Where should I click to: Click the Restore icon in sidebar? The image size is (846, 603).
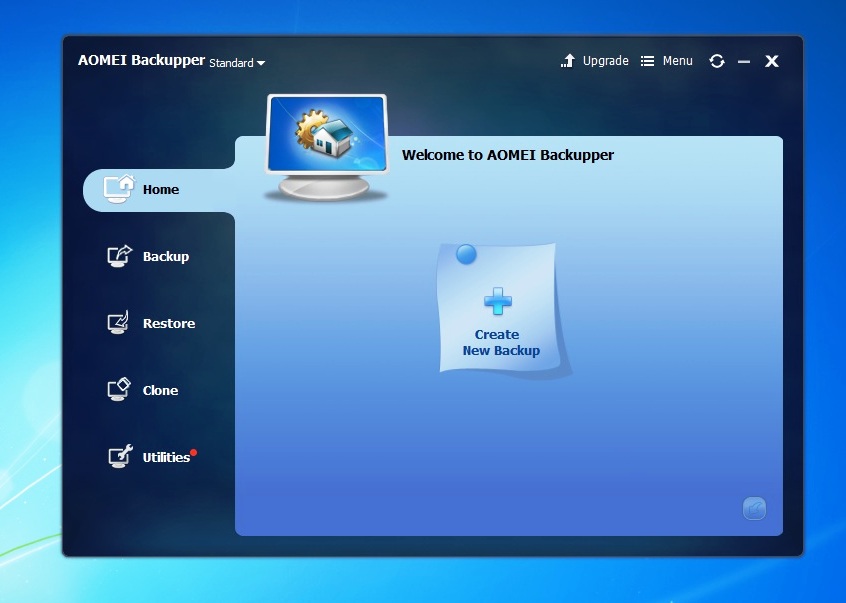(x=118, y=323)
